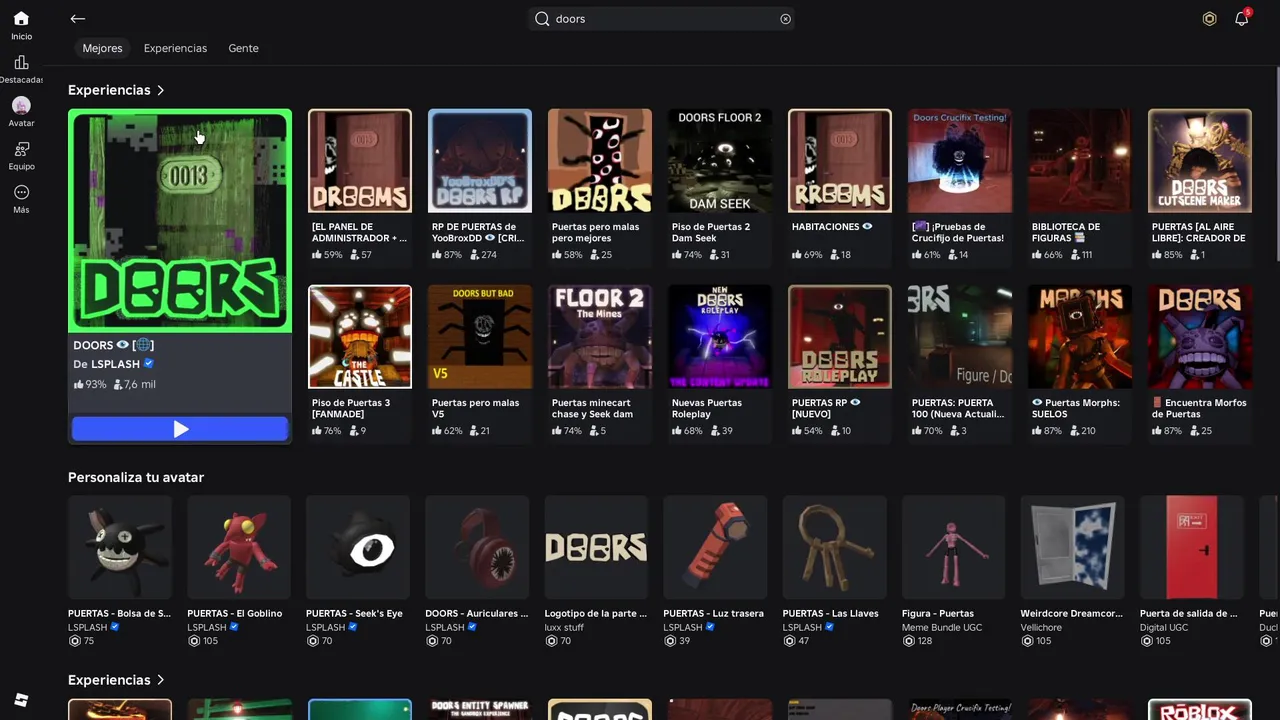Viewport: 1280px width, 720px height.
Task: Select PUERTAS - Bolsa de S... avatar item
Action: tap(120, 572)
